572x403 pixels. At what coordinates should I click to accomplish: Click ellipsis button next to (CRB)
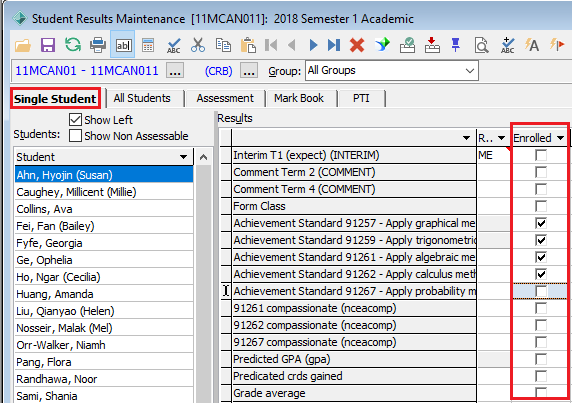pos(249,70)
